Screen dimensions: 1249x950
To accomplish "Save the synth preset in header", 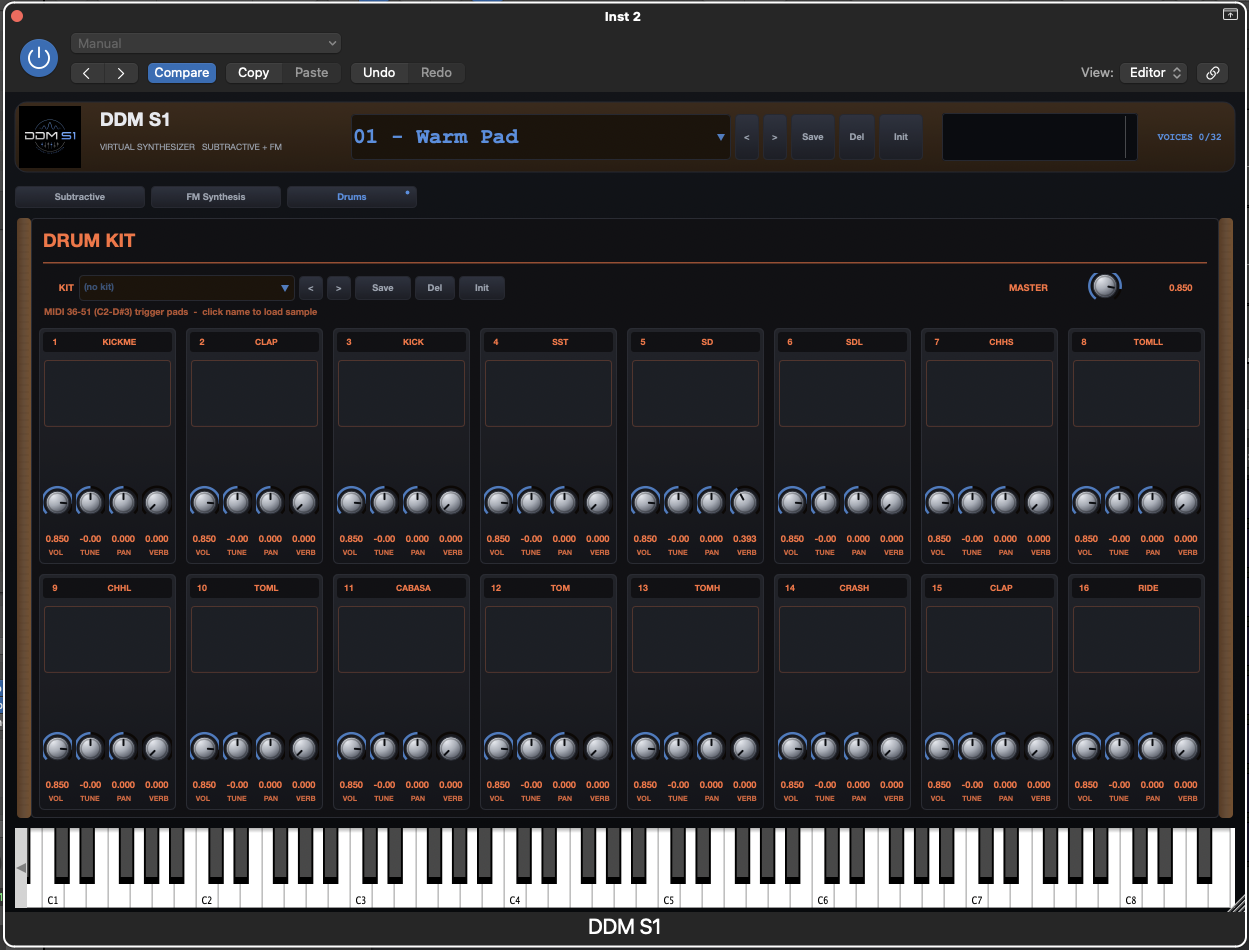I will pos(813,137).
